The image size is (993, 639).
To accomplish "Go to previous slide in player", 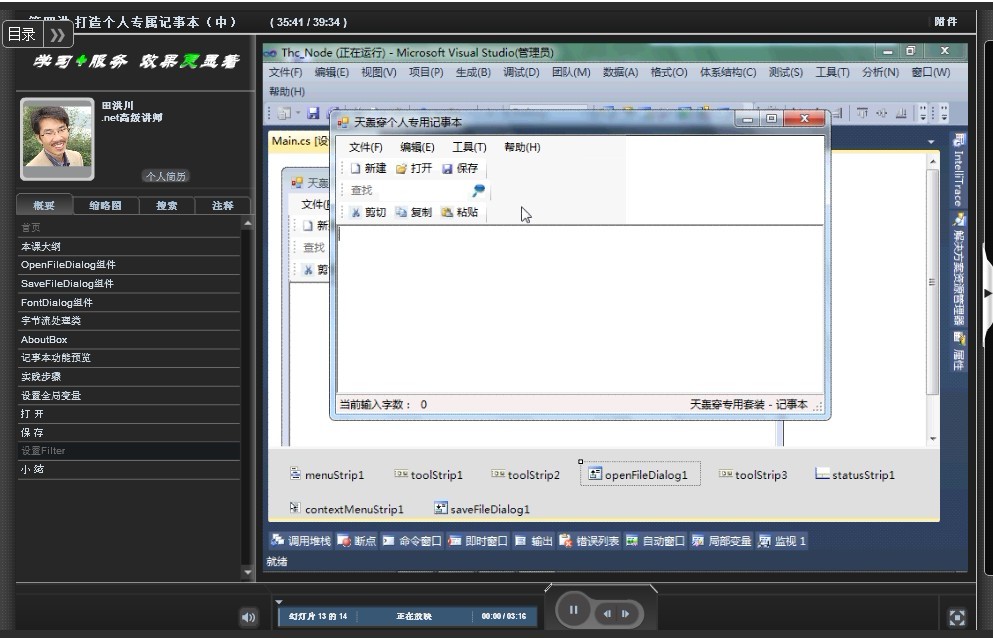I will (x=607, y=613).
